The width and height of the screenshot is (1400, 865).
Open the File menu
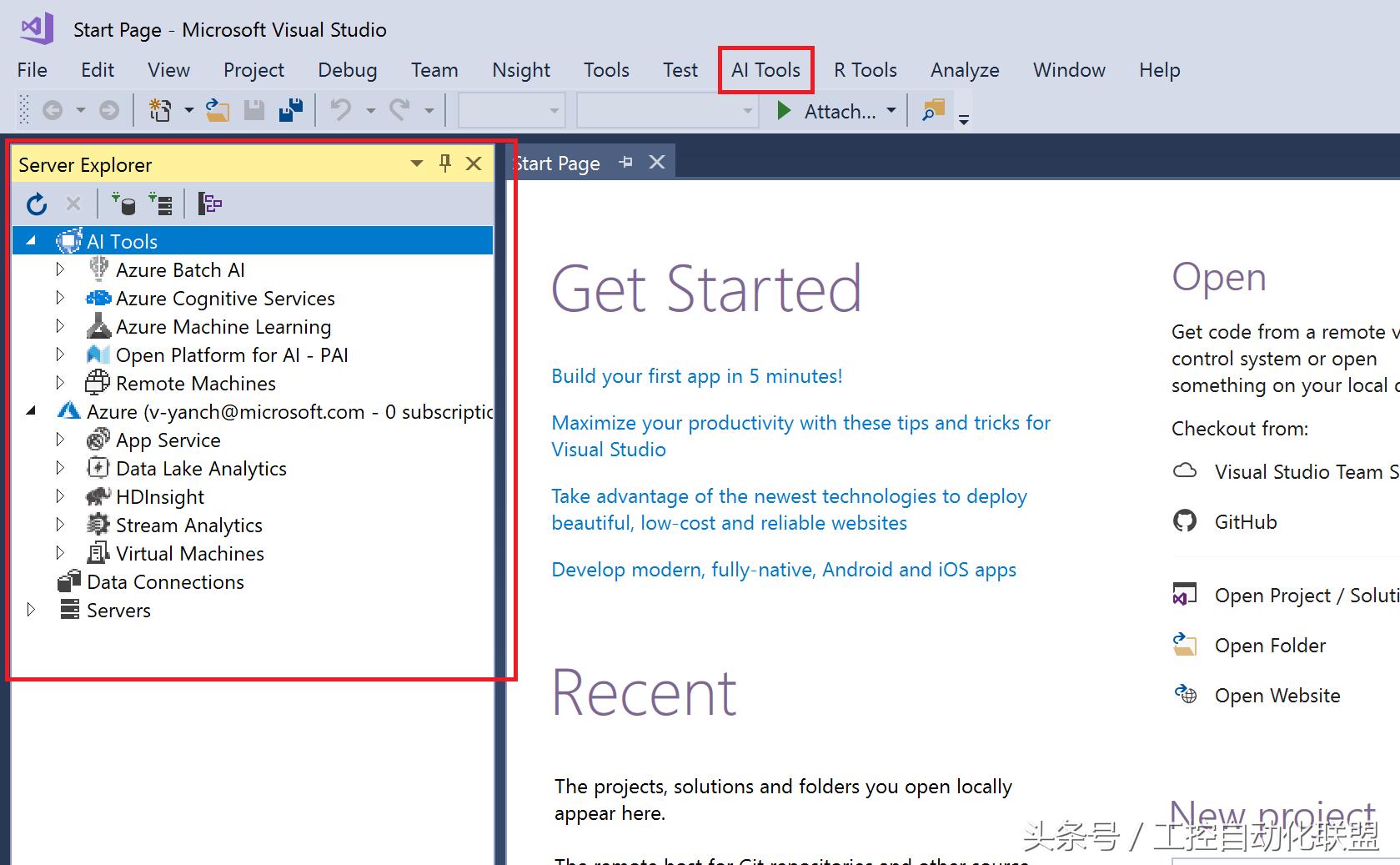[33, 70]
